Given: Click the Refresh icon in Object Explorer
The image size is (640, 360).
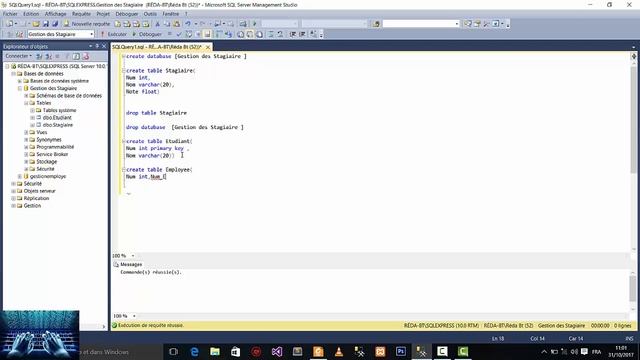Looking at the screenshot, I should [x=76, y=56].
